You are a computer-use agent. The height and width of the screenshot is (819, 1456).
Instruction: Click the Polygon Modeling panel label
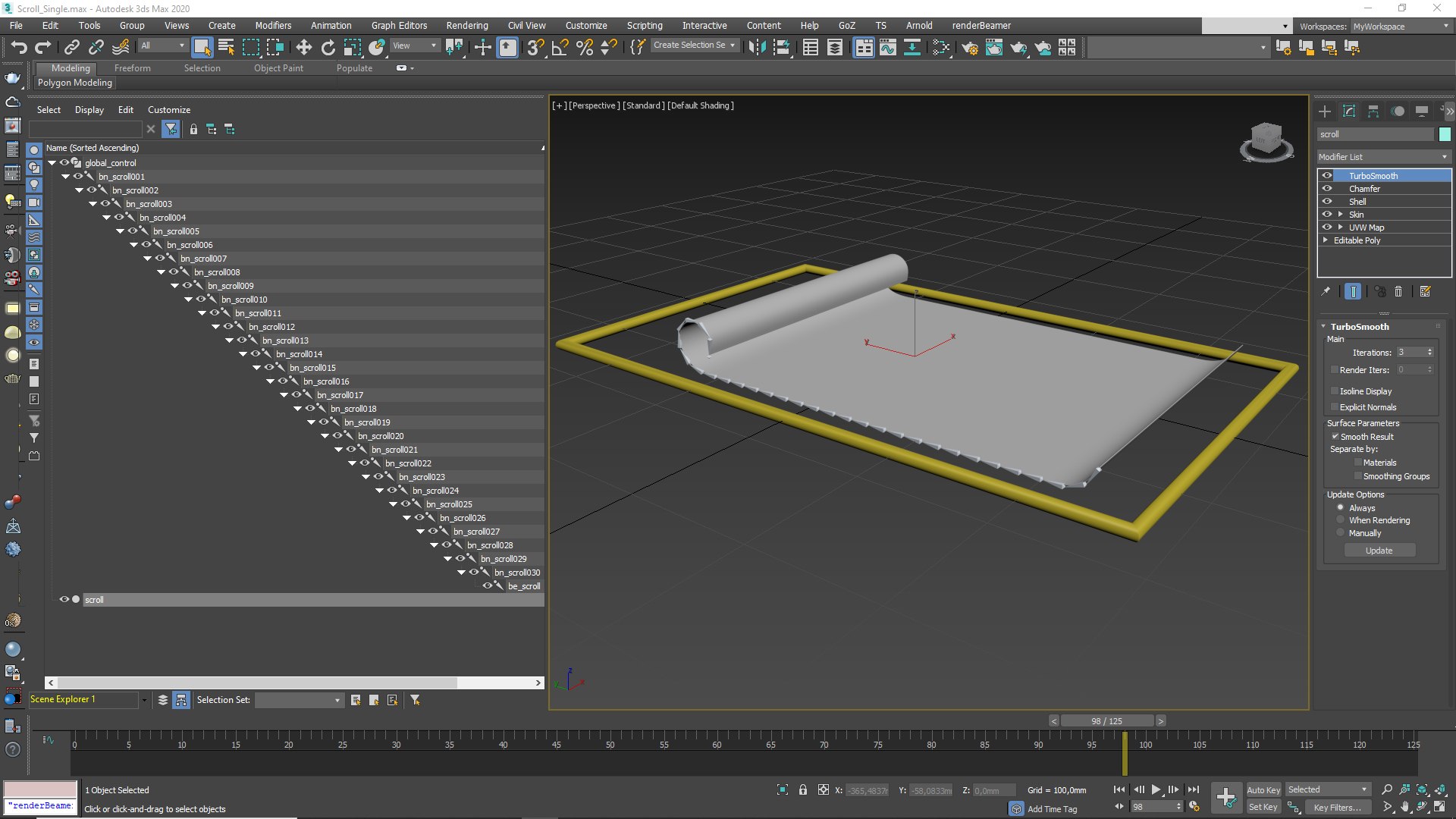[x=75, y=82]
